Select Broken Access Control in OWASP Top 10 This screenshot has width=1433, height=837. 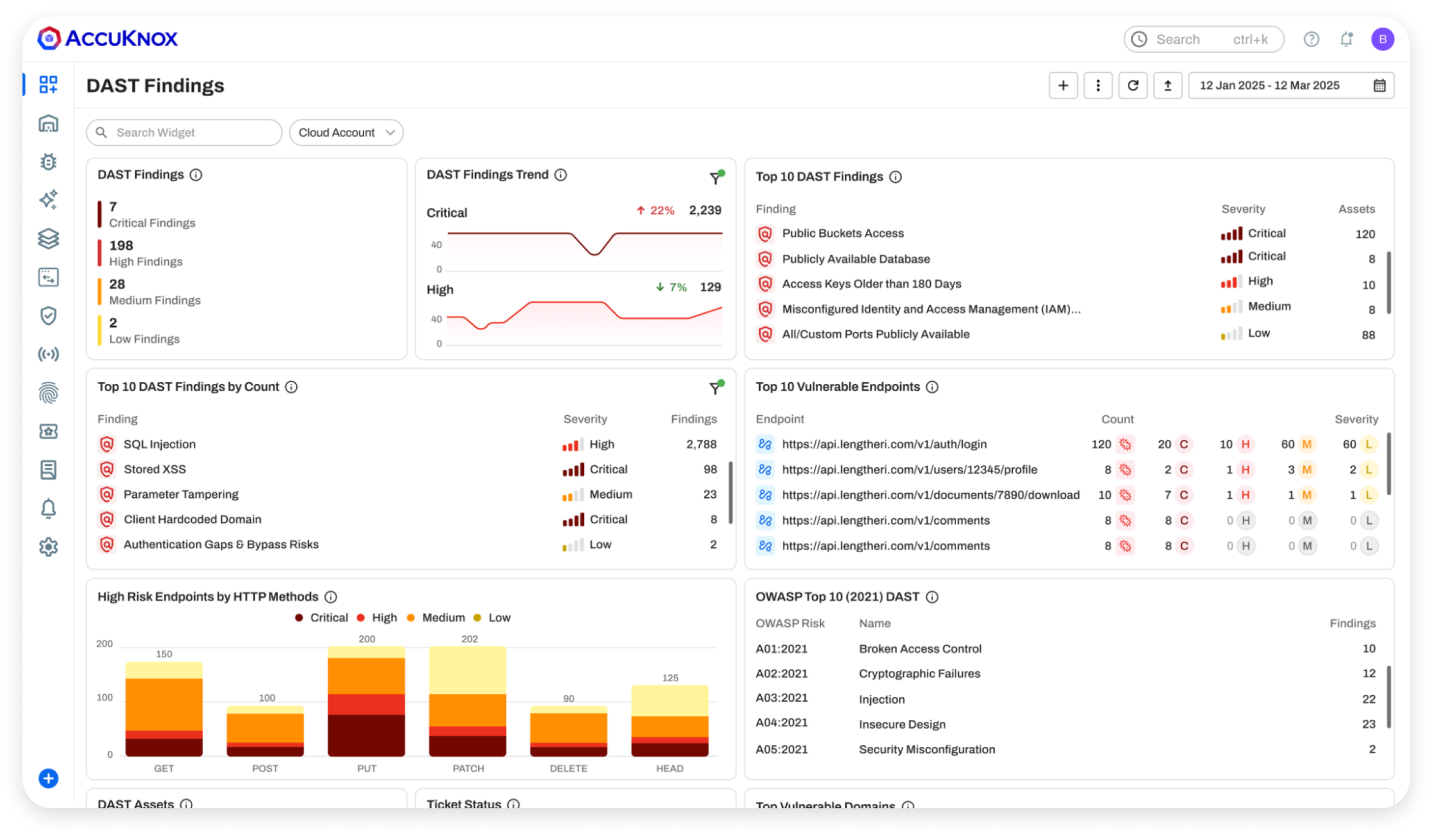[x=920, y=648]
